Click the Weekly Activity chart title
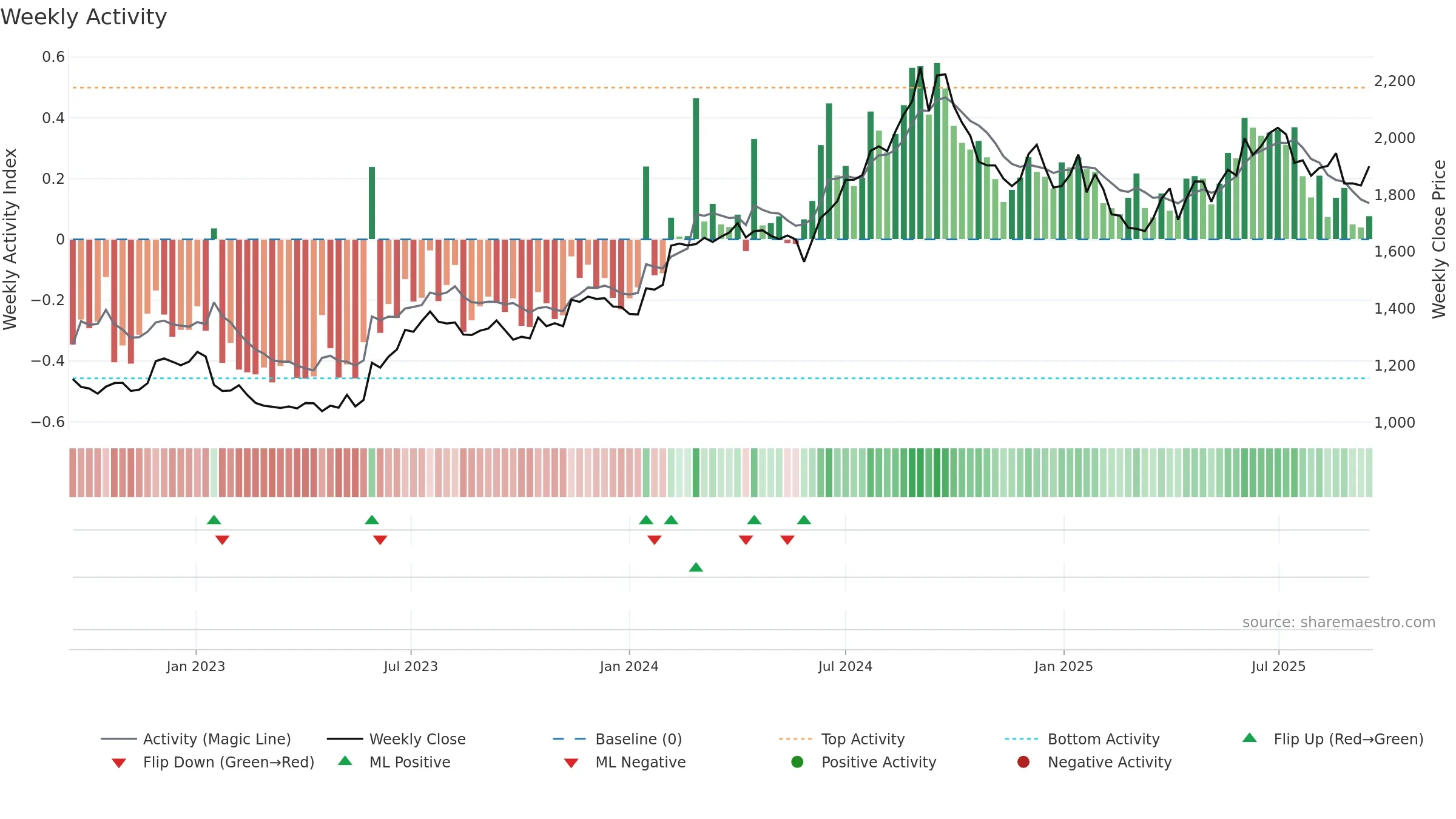 pyautogui.click(x=84, y=17)
